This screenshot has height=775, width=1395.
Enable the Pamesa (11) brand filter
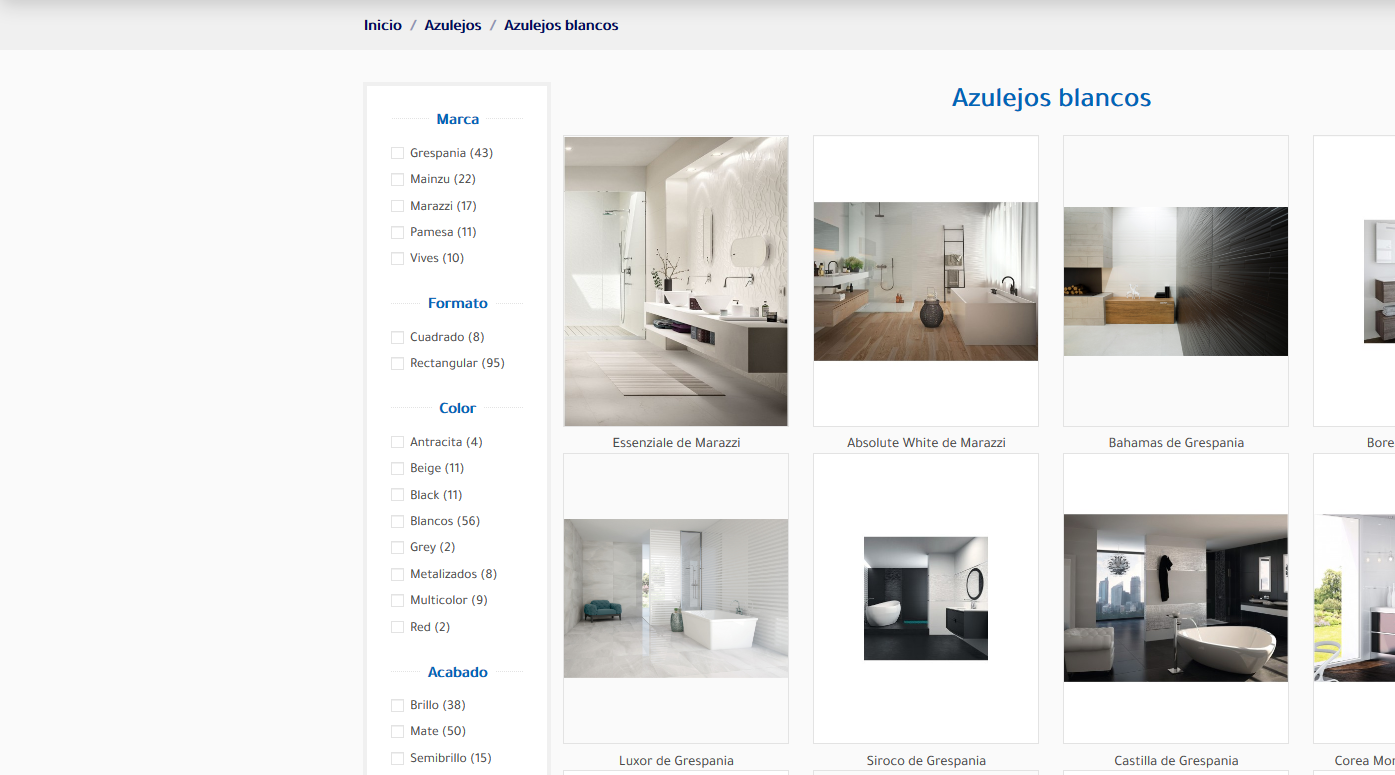(x=397, y=232)
